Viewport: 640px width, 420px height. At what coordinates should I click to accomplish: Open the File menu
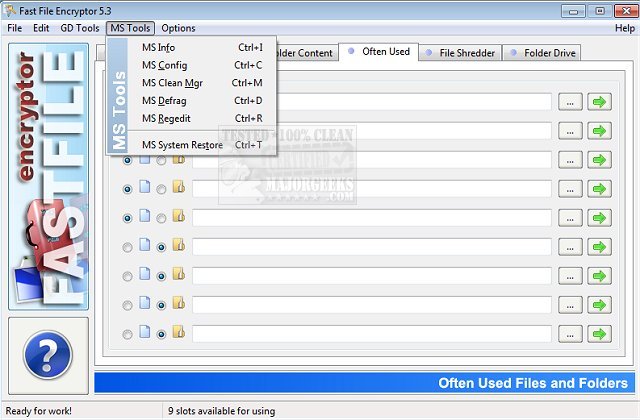pos(15,28)
